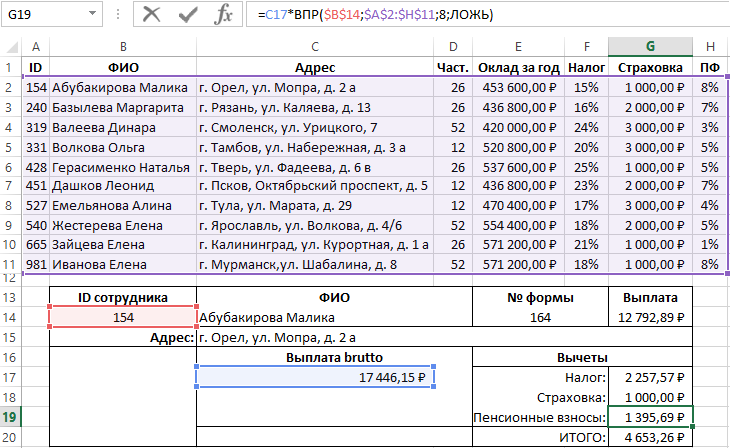Select the row 14 header
Image resolution: width=730 pixels, height=448 pixels.
click(9, 317)
